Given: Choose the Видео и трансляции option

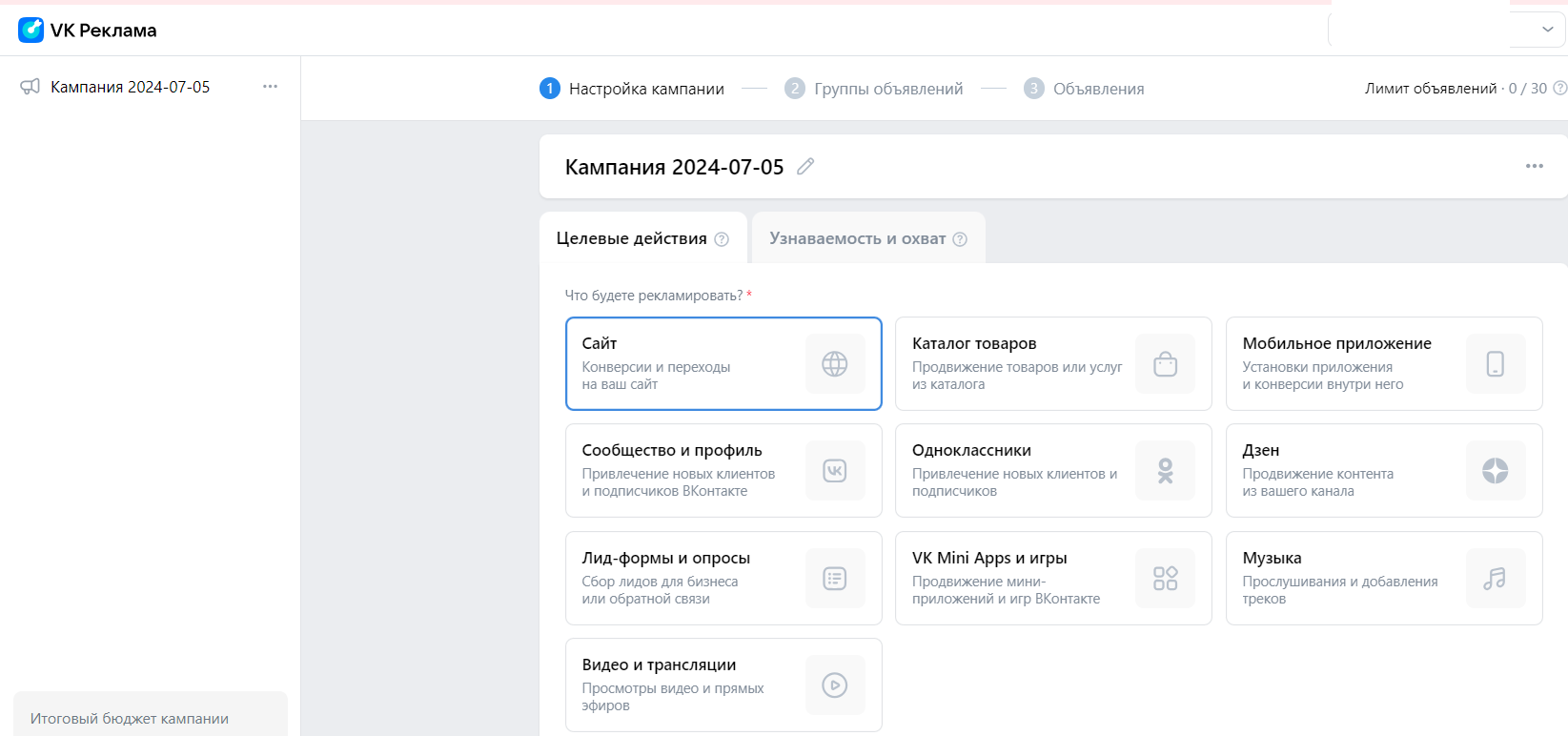Looking at the screenshot, I should coord(723,685).
